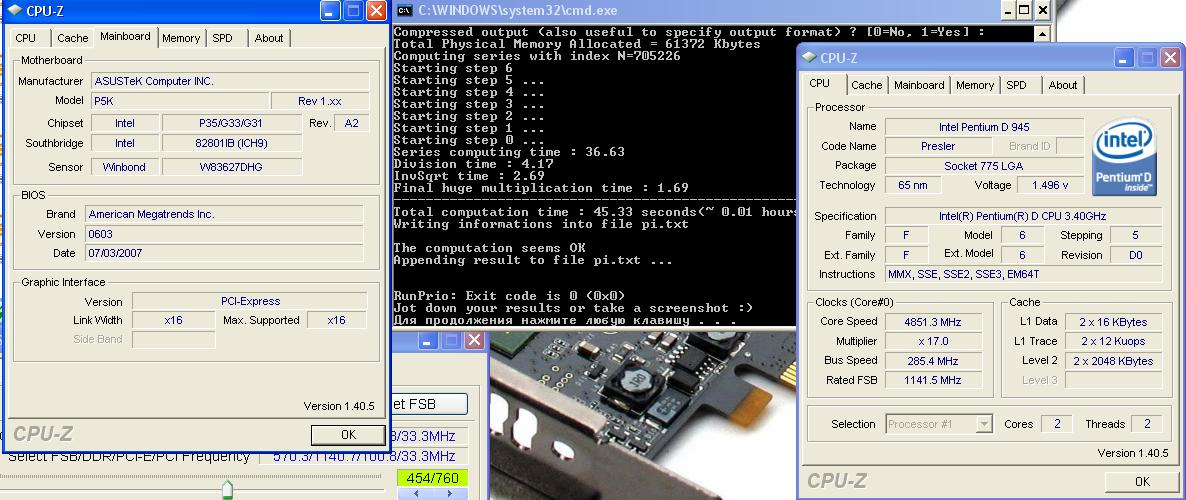Click the Level 2 cache 2 x 2048 KBytes value
This screenshot has height=500, width=1186.
click(1113, 361)
